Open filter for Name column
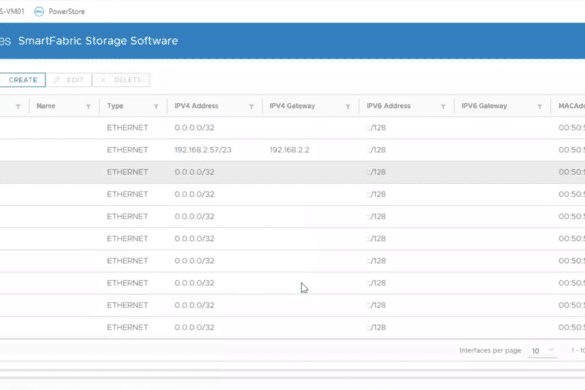Screen dimensions: 585x390 pos(88,106)
